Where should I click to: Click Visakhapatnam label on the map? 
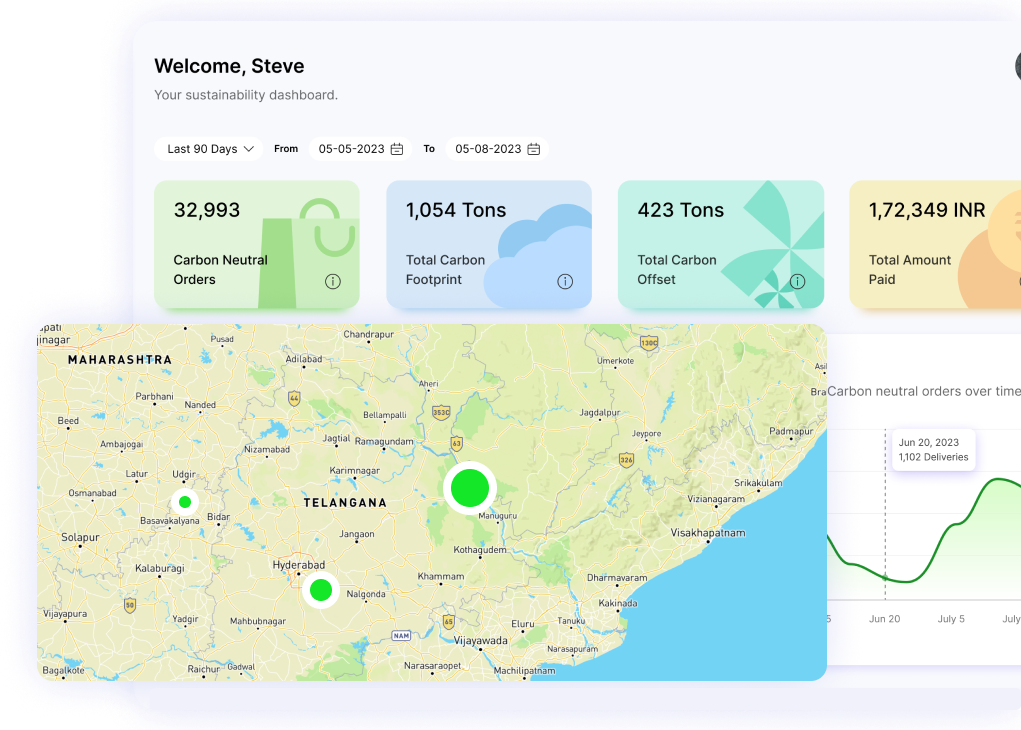coord(708,533)
